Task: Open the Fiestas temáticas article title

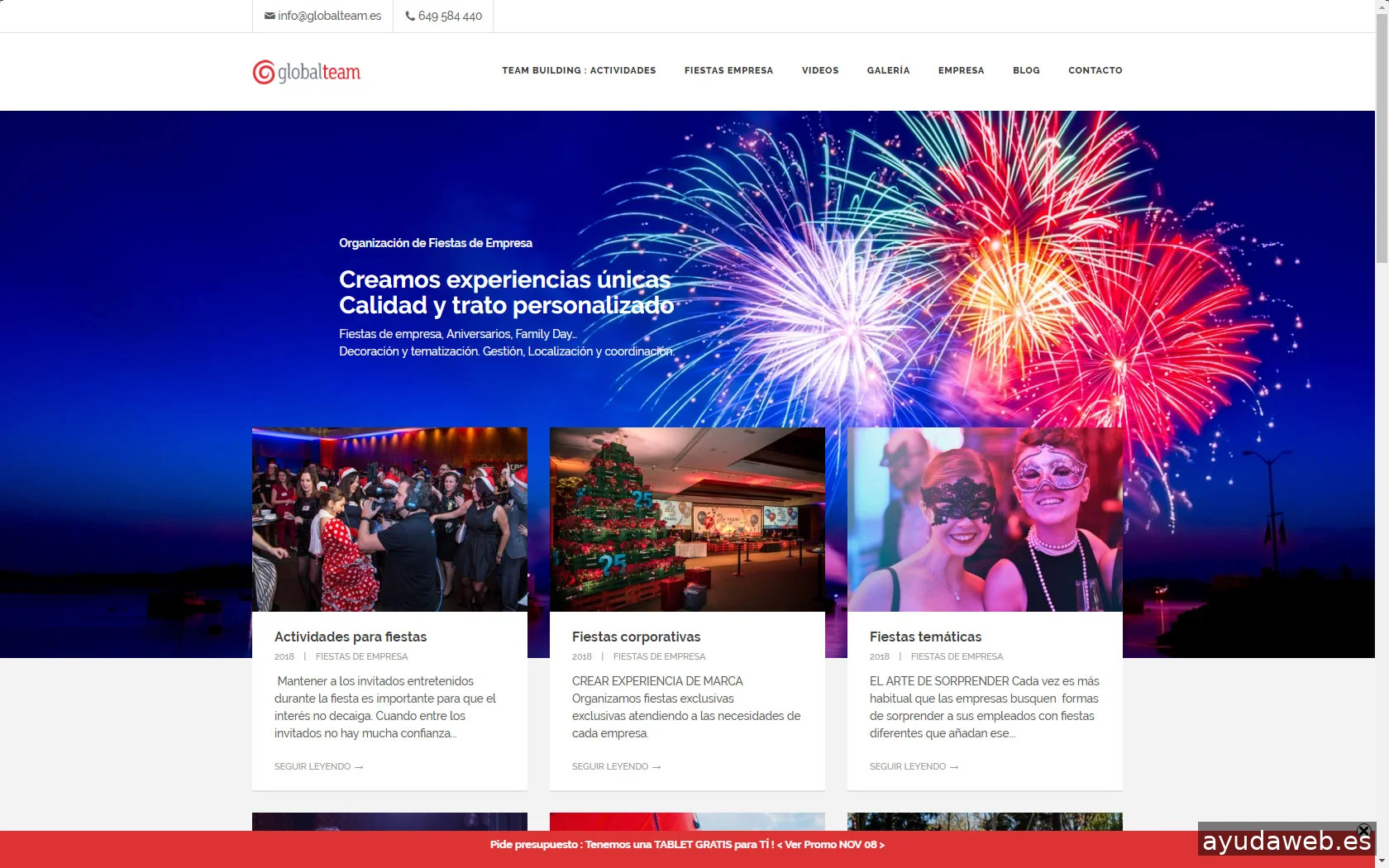Action: pyautogui.click(x=925, y=637)
